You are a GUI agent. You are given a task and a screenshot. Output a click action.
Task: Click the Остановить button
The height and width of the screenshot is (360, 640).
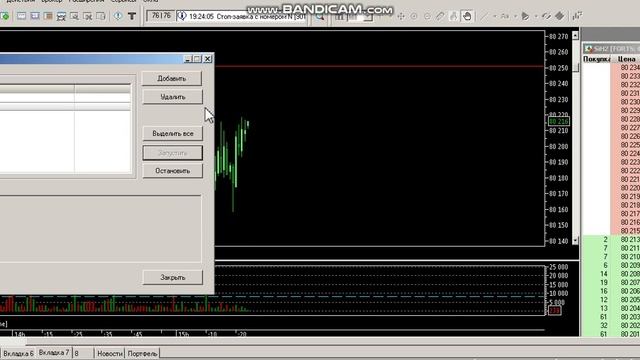tap(173, 171)
